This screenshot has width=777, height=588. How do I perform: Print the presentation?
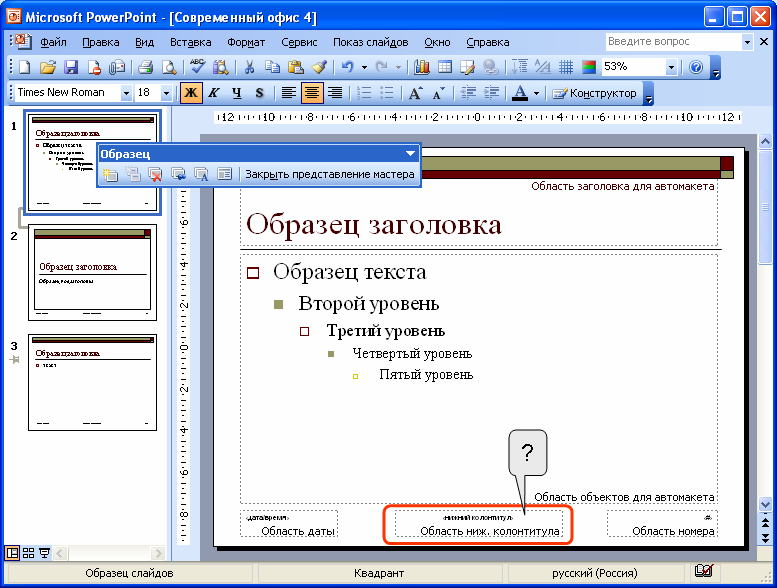145,67
